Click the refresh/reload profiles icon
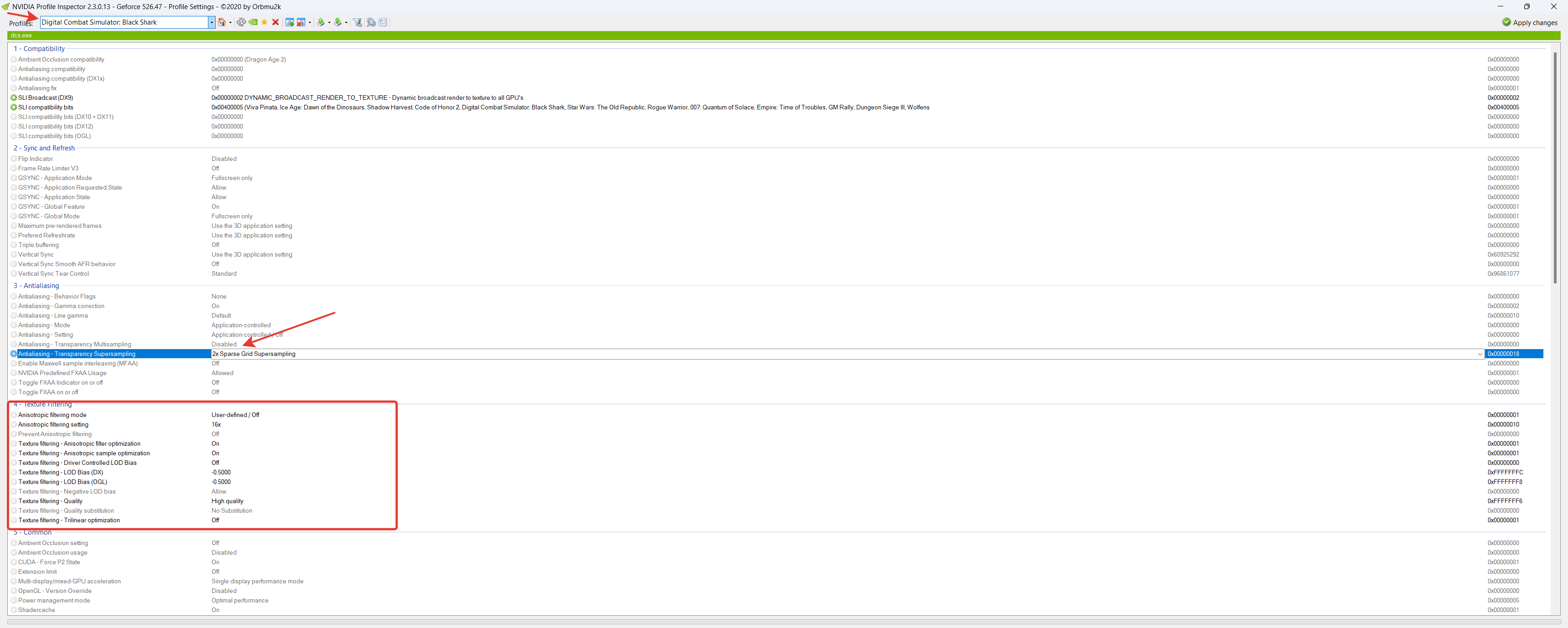The image size is (1568, 628). click(x=241, y=22)
